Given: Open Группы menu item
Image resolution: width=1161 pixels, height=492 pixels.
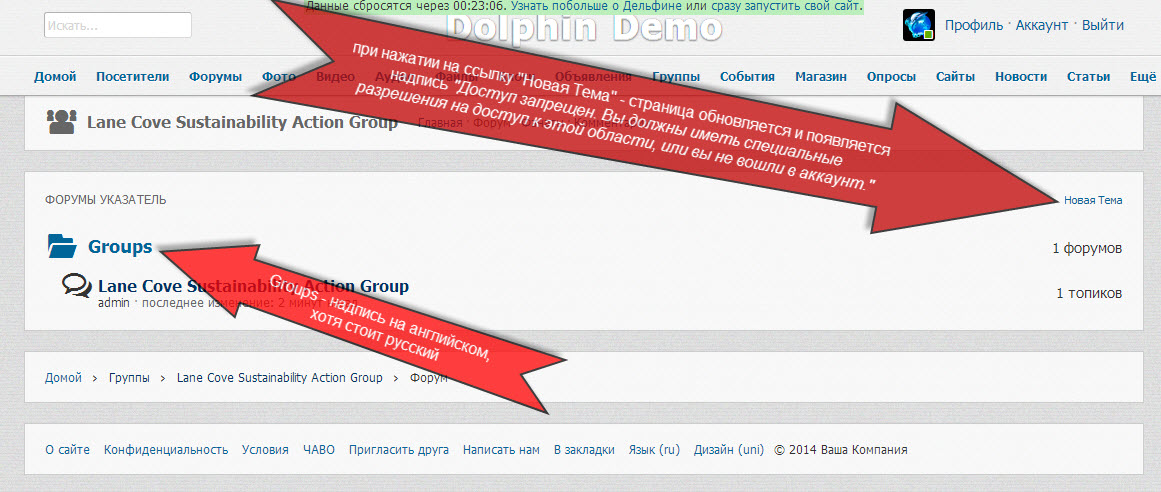Looking at the screenshot, I should tap(676, 76).
